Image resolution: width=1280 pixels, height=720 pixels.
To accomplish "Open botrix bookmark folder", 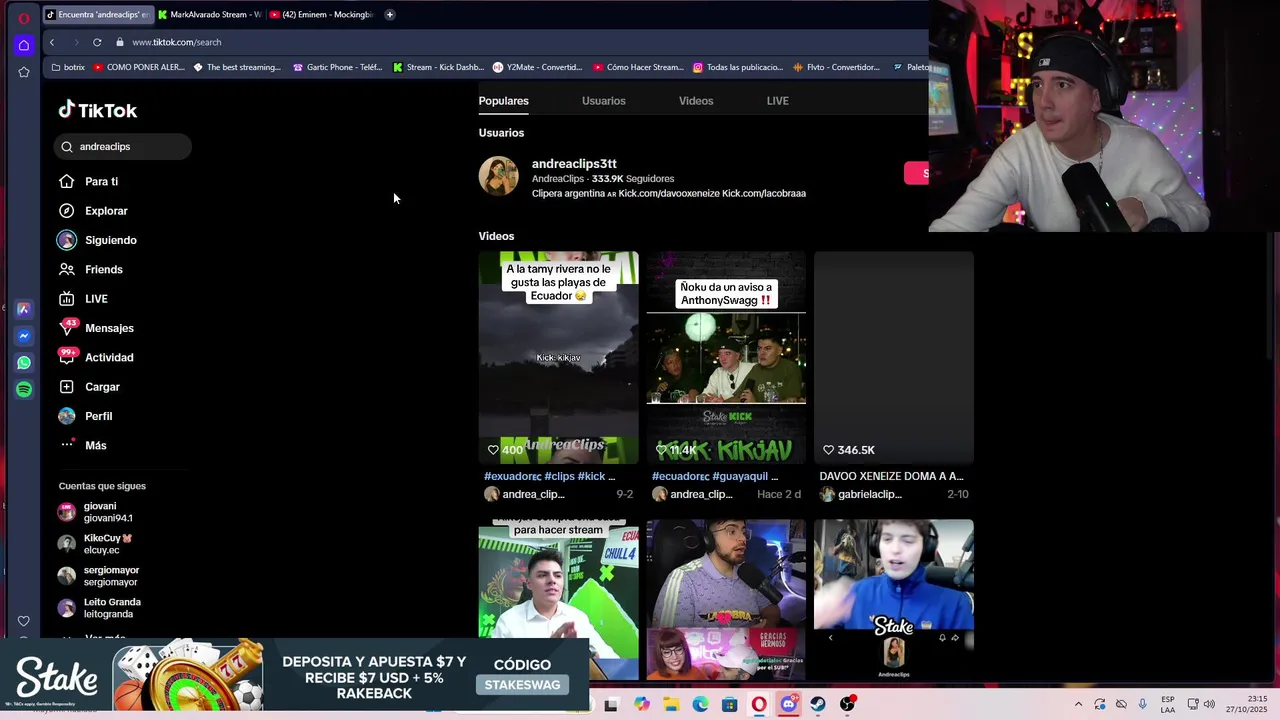I will tap(68, 67).
